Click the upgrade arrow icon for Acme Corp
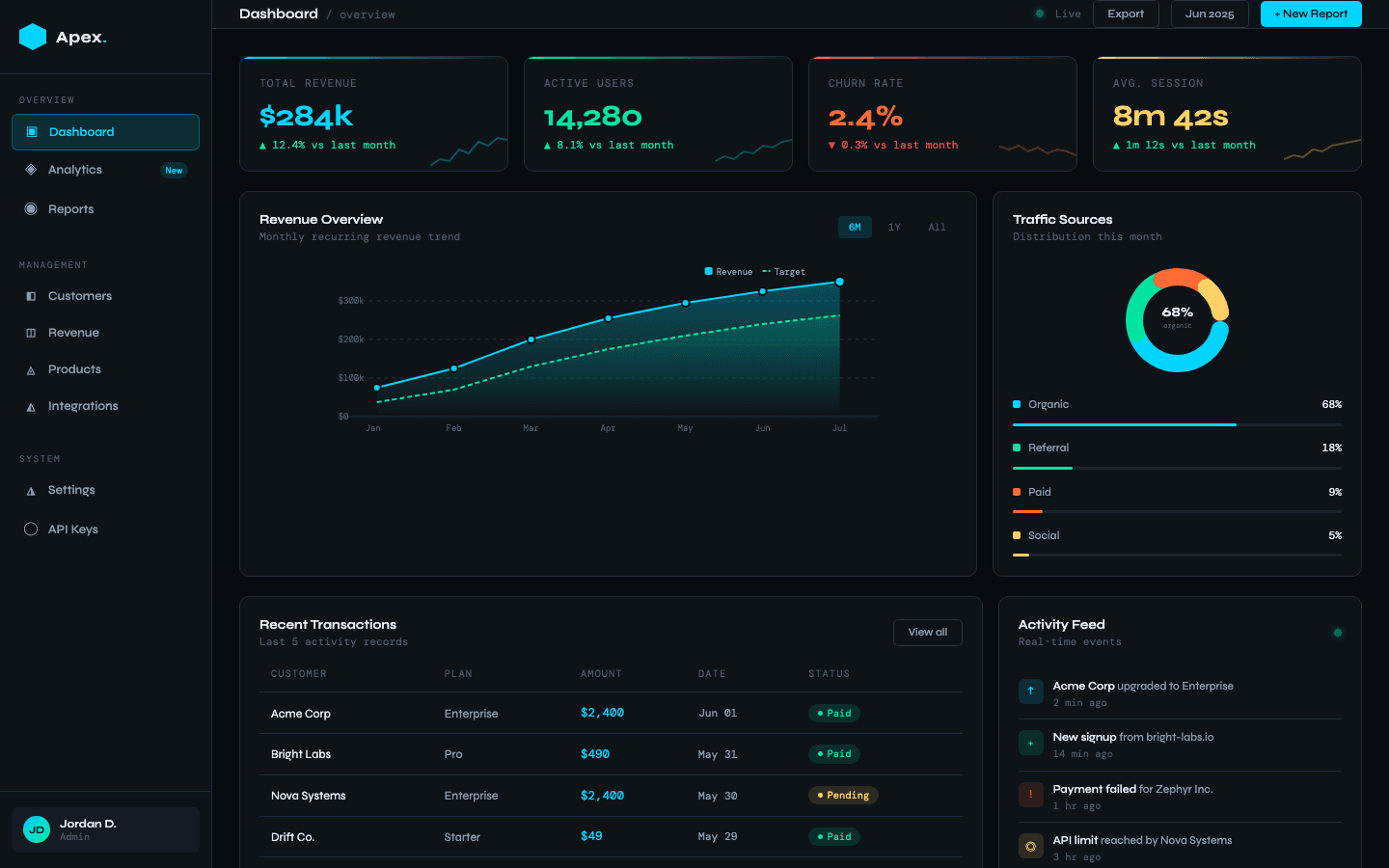Viewport: 1389px width, 868px height. [1030, 691]
